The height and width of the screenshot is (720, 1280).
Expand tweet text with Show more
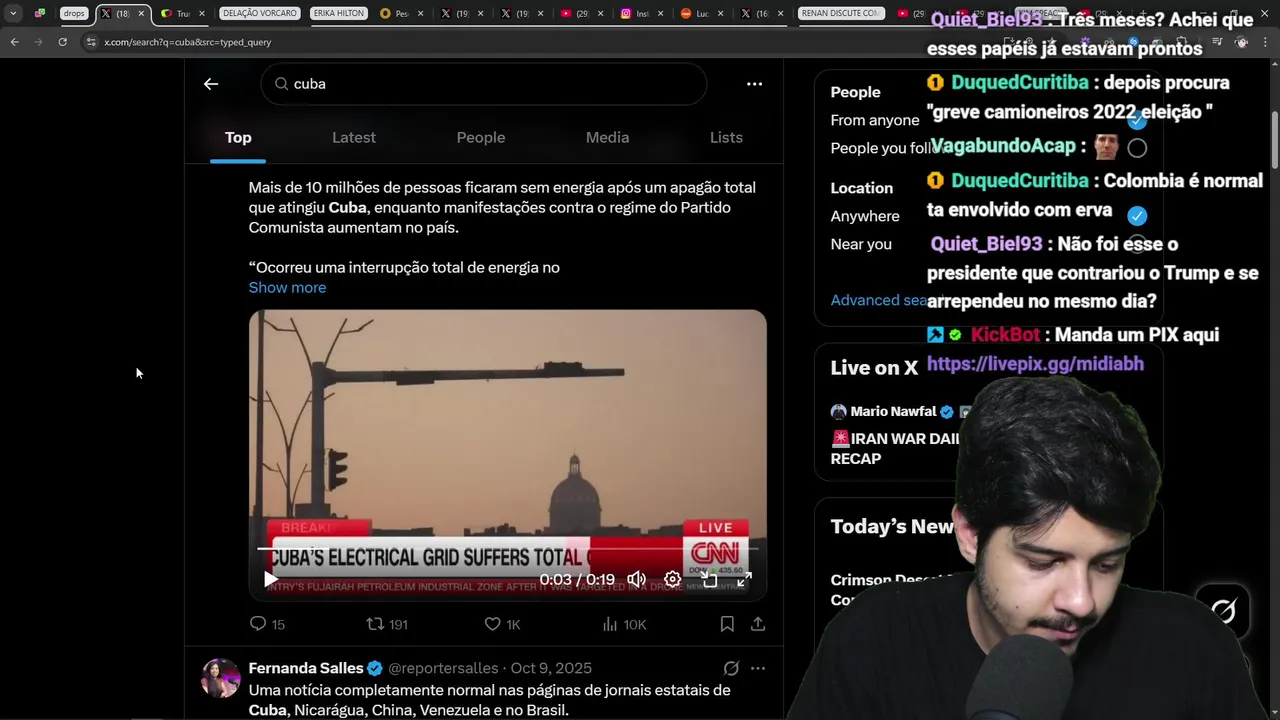click(x=287, y=287)
